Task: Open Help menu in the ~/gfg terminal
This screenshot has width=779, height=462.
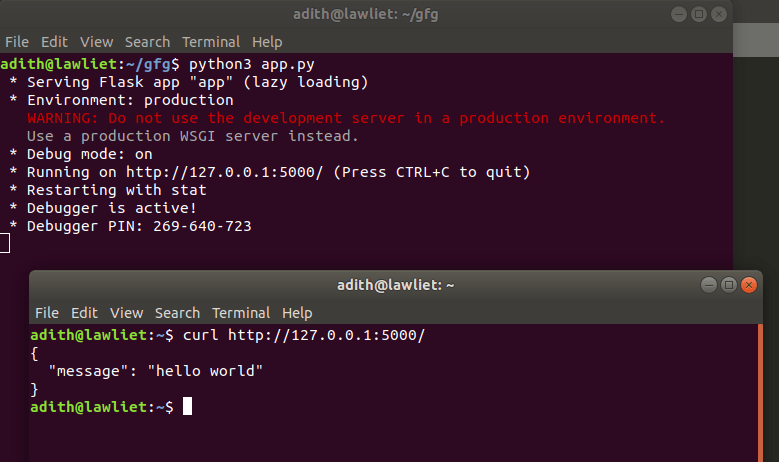Action: pyautogui.click(x=267, y=42)
